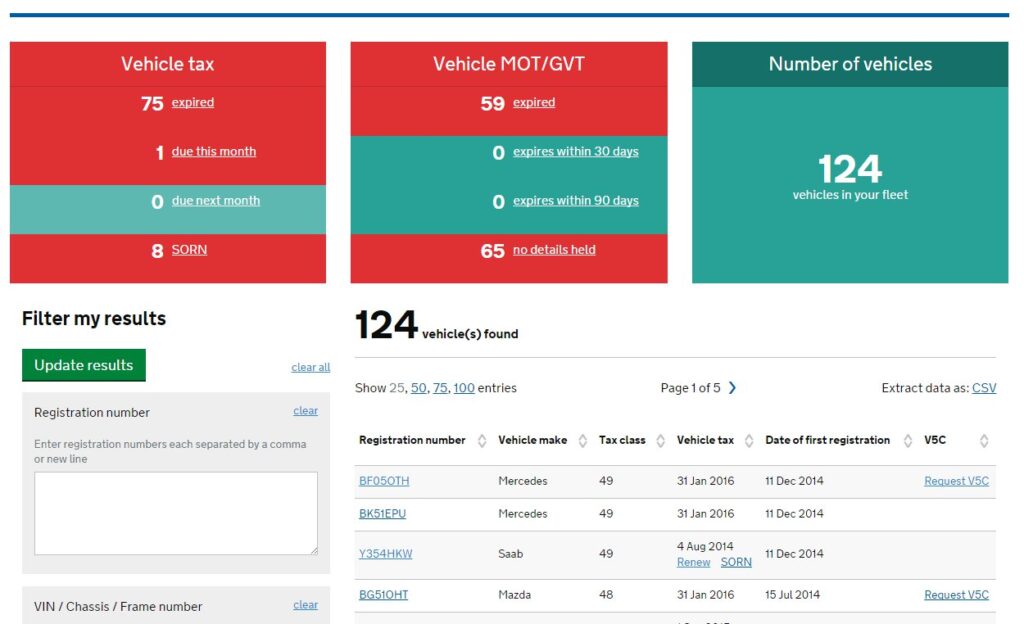This screenshot has height=624, width=1024.
Task: Sort by Date of first registration arrows
Action: [x=908, y=441]
